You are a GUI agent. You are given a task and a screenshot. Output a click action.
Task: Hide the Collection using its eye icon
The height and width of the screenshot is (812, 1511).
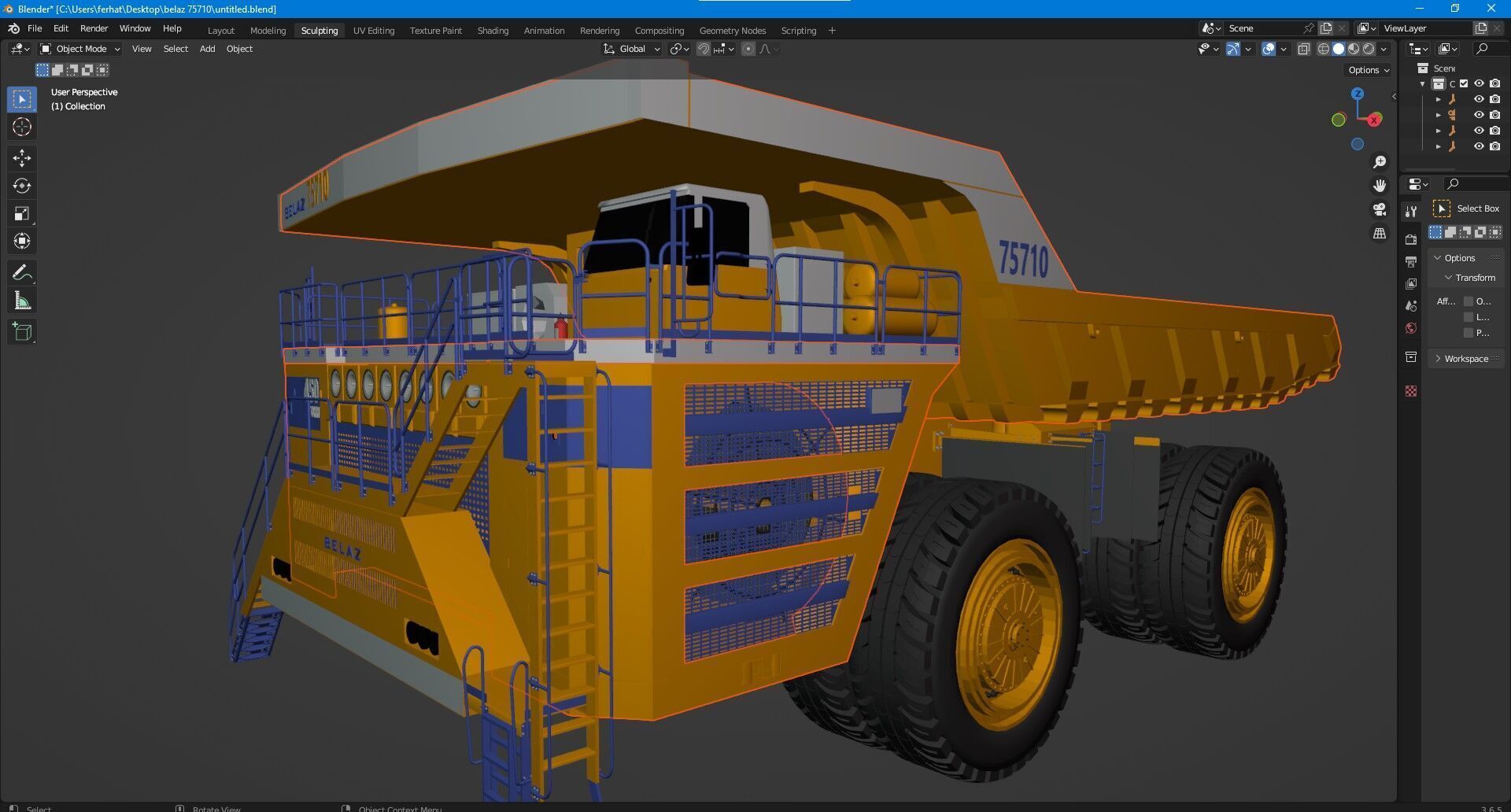1479,83
